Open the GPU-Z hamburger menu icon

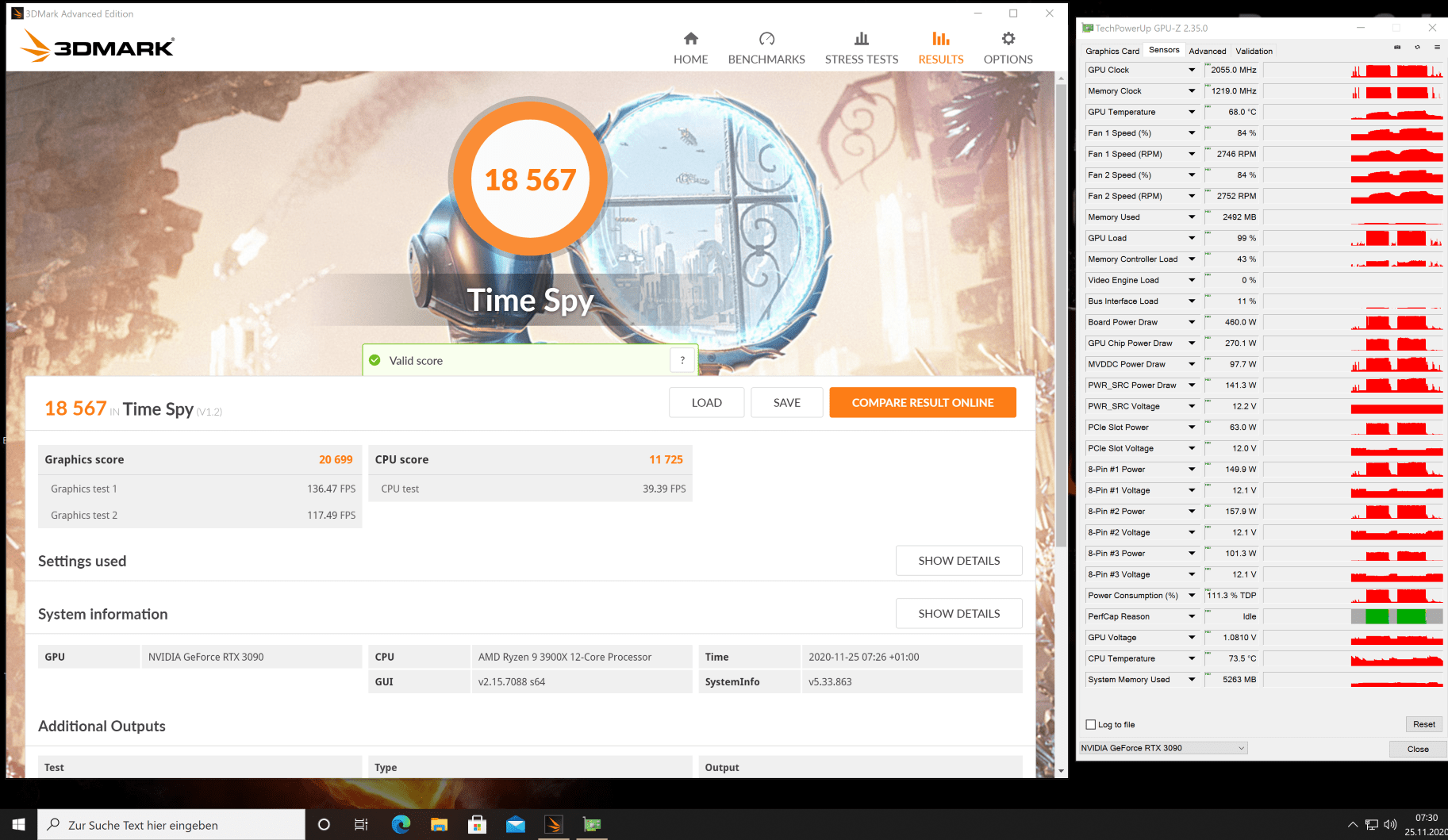click(1437, 48)
